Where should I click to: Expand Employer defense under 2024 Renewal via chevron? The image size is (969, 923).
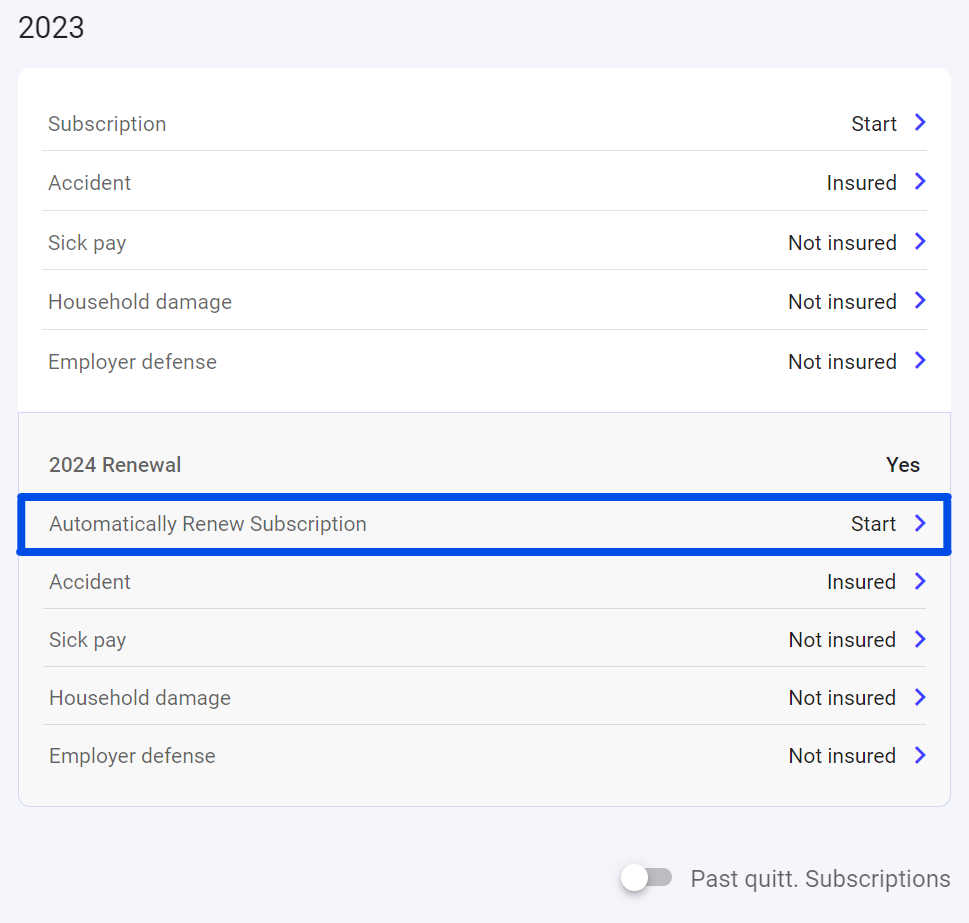click(x=920, y=756)
